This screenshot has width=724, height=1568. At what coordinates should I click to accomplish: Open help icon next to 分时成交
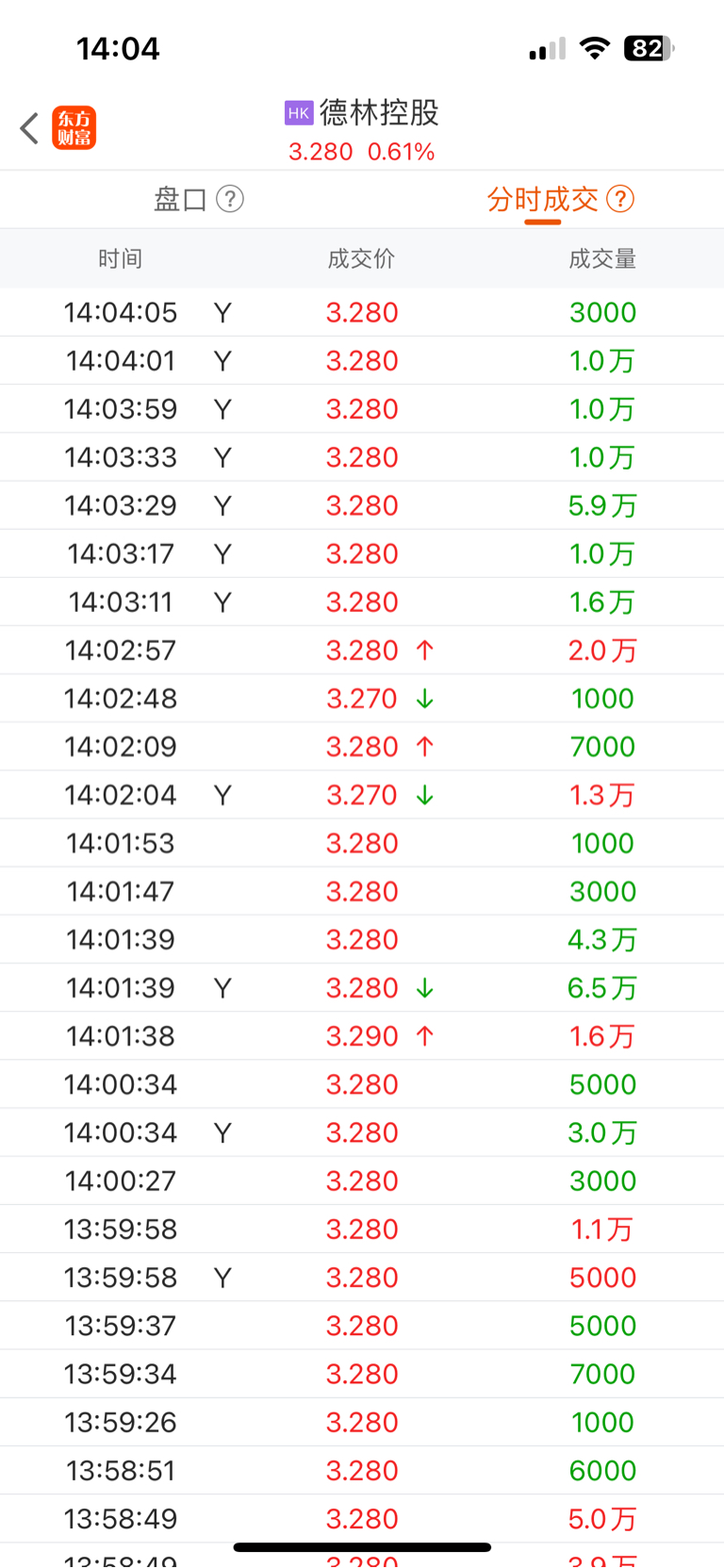[620, 199]
